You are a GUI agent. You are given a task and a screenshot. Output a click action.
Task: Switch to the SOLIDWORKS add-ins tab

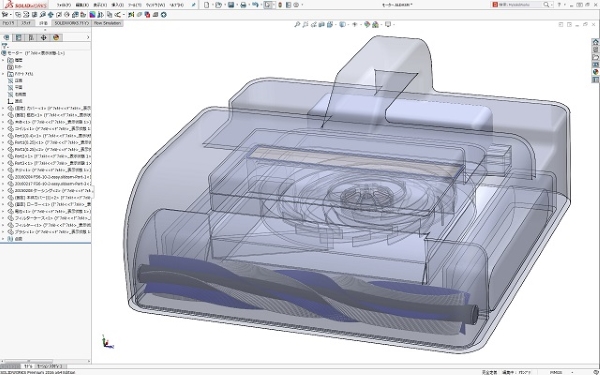(x=72, y=23)
